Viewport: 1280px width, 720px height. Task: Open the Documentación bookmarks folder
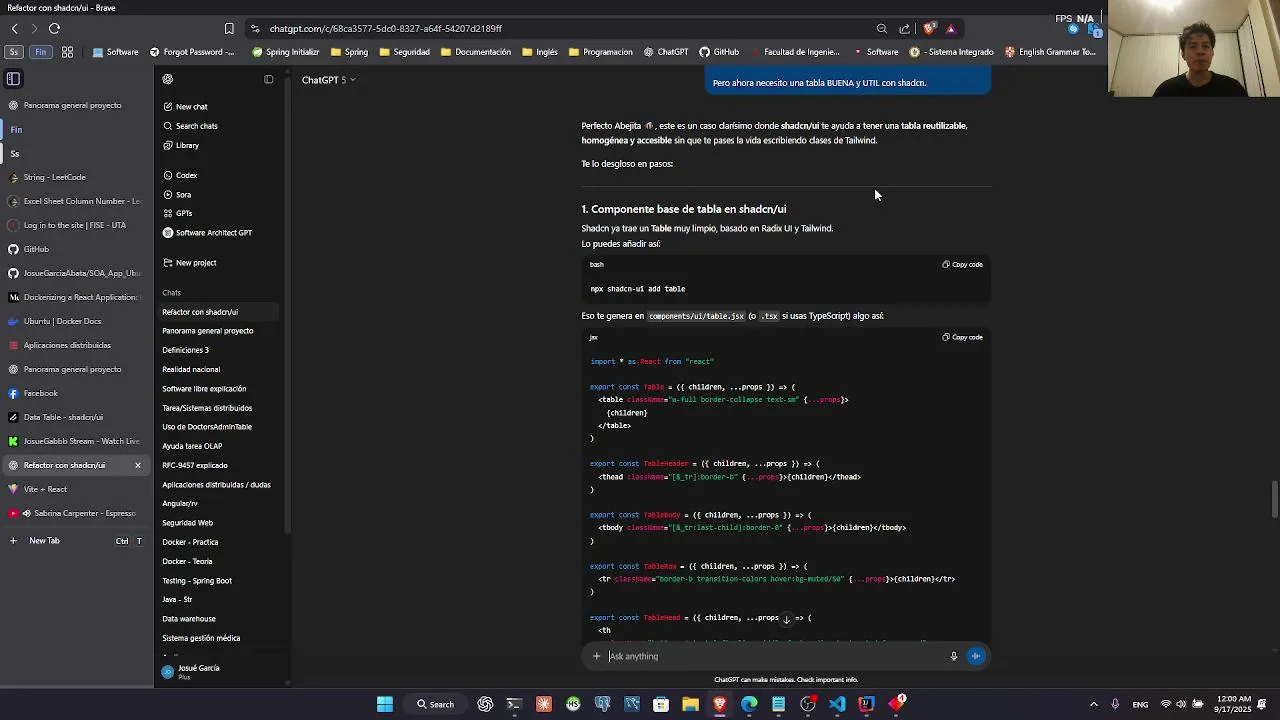(x=476, y=52)
